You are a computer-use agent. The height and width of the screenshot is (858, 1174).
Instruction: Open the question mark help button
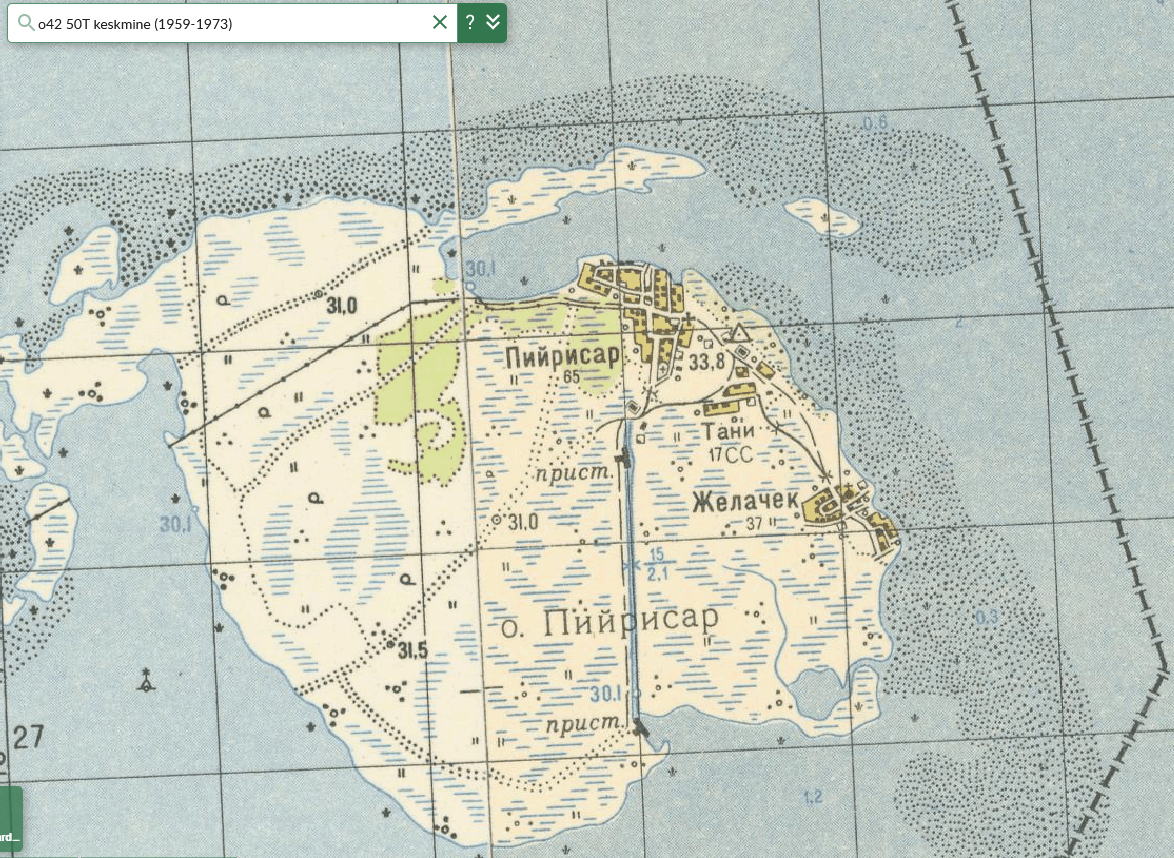pyautogui.click(x=470, y=22)
